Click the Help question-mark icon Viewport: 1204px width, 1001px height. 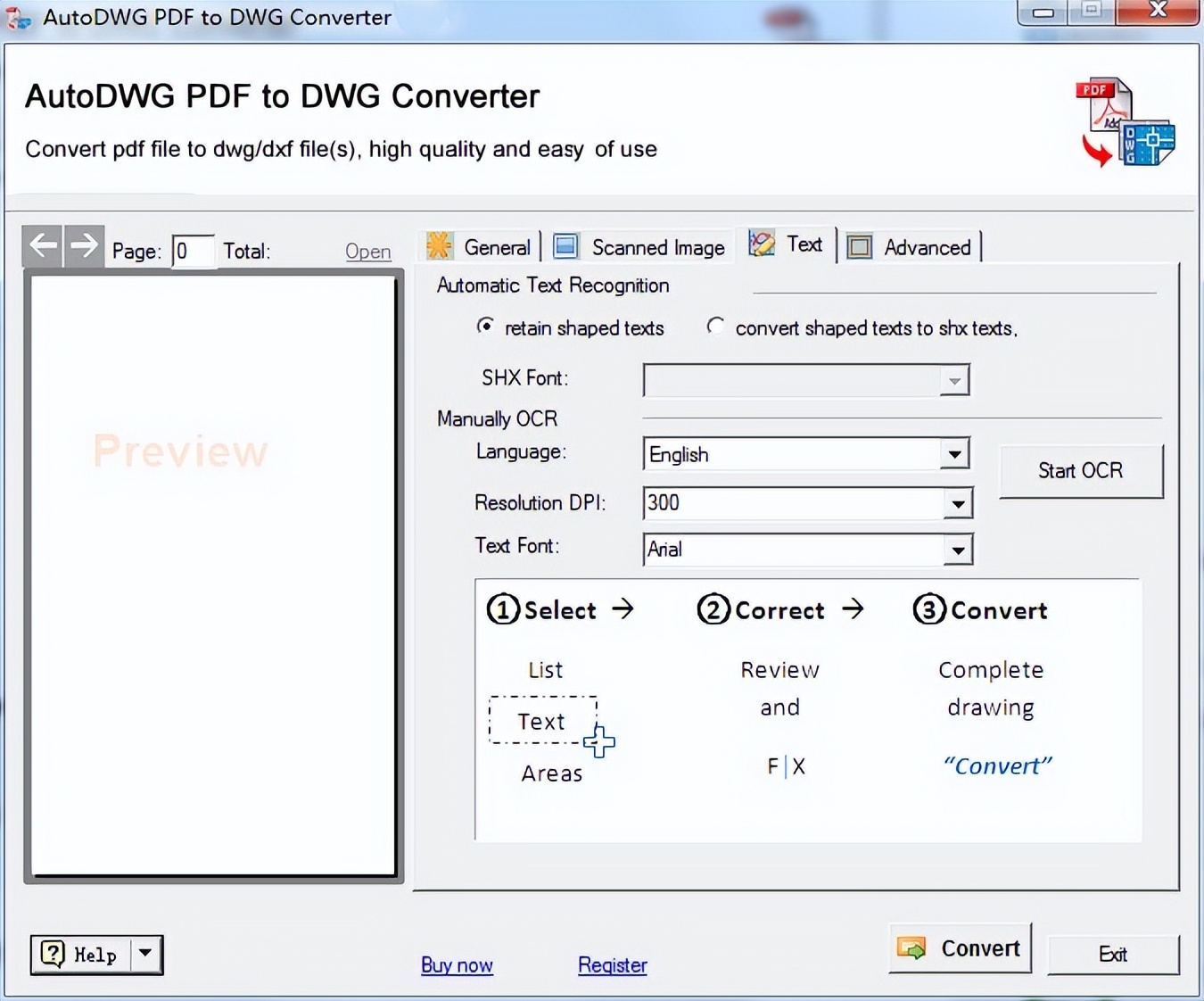point(54,955)
